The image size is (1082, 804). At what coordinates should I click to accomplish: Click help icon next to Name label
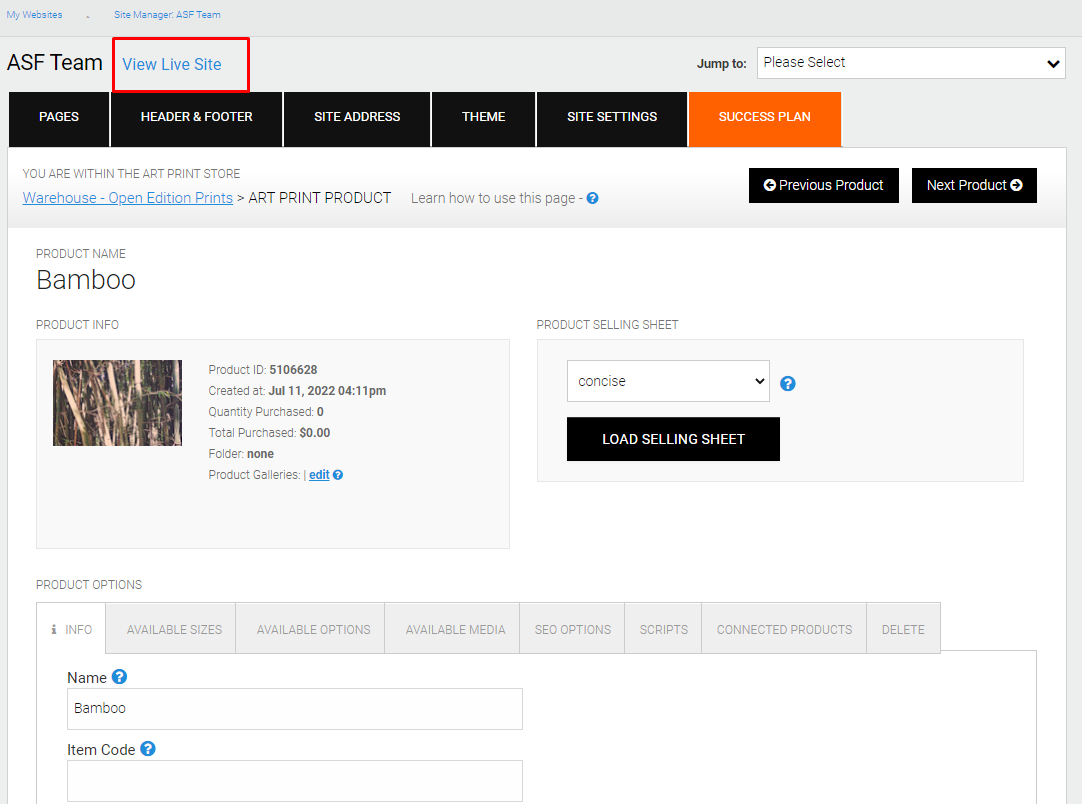tap(119, 677)
